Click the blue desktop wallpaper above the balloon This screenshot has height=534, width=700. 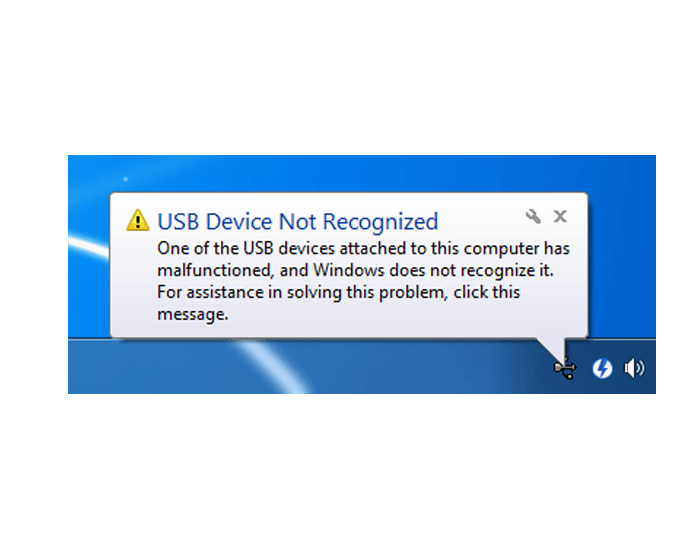357,173
